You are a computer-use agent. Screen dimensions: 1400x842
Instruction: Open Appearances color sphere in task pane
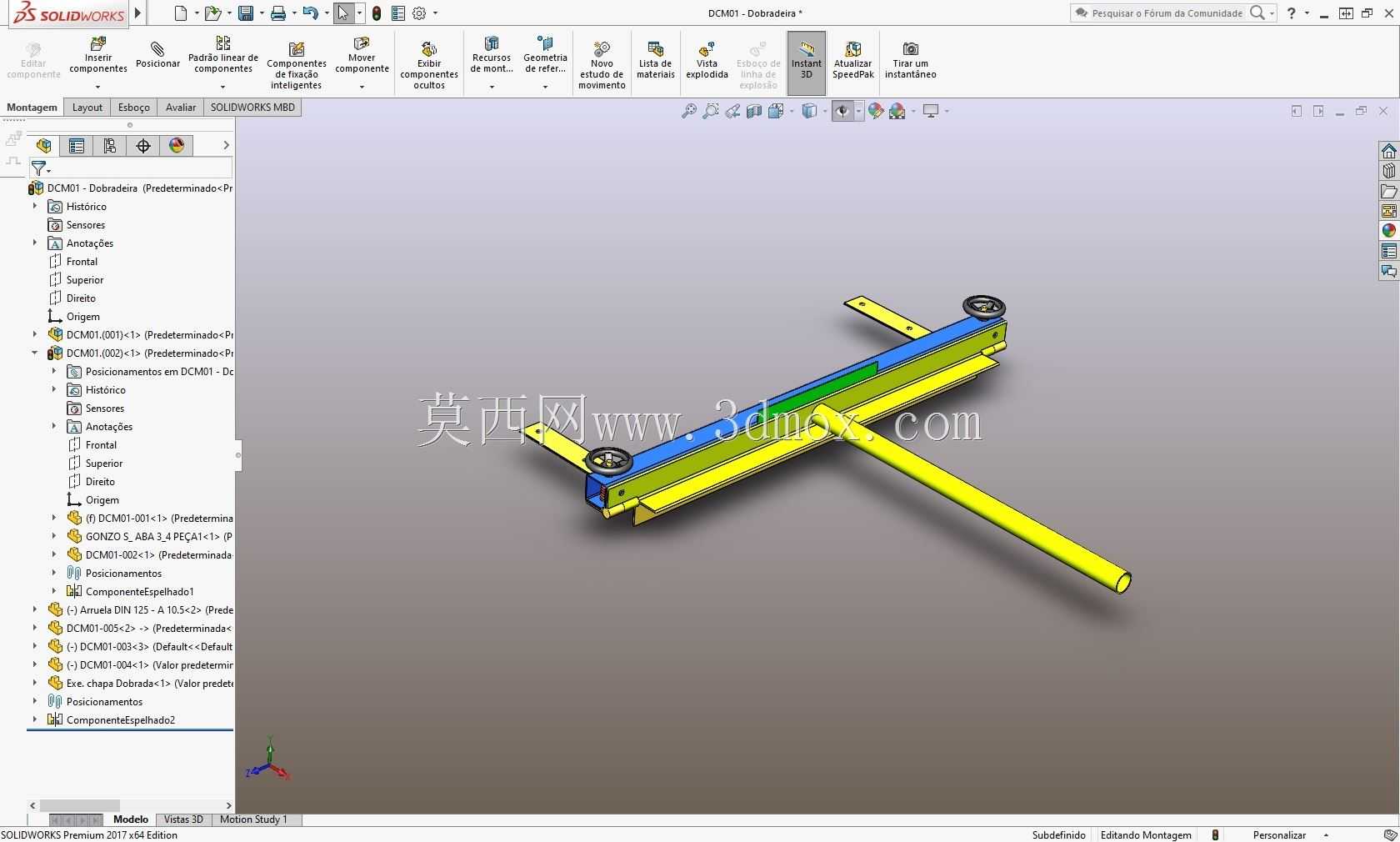(1389, 231)
